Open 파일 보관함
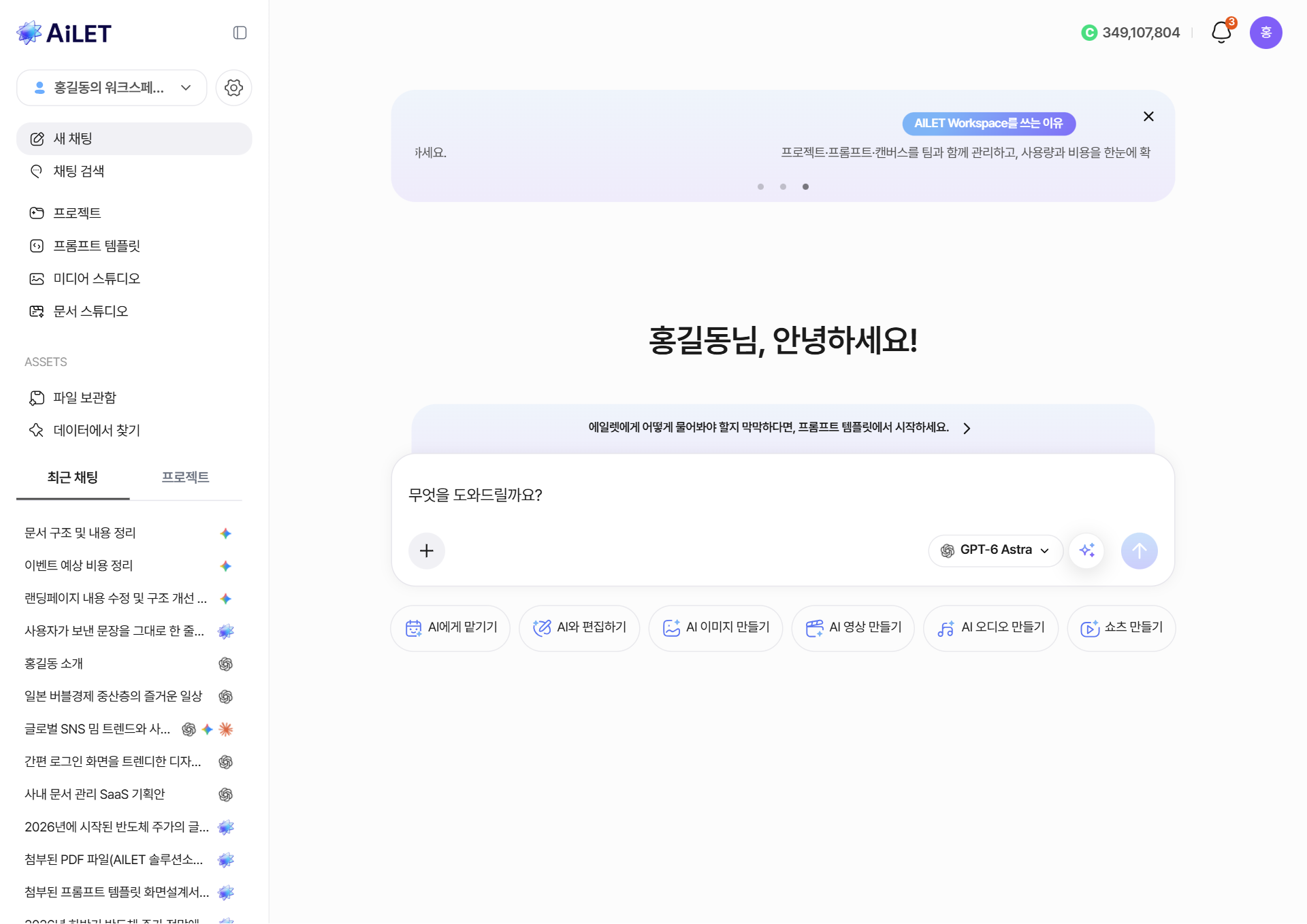Viewport: 1307px width, 924px height. tap(134, 397)
